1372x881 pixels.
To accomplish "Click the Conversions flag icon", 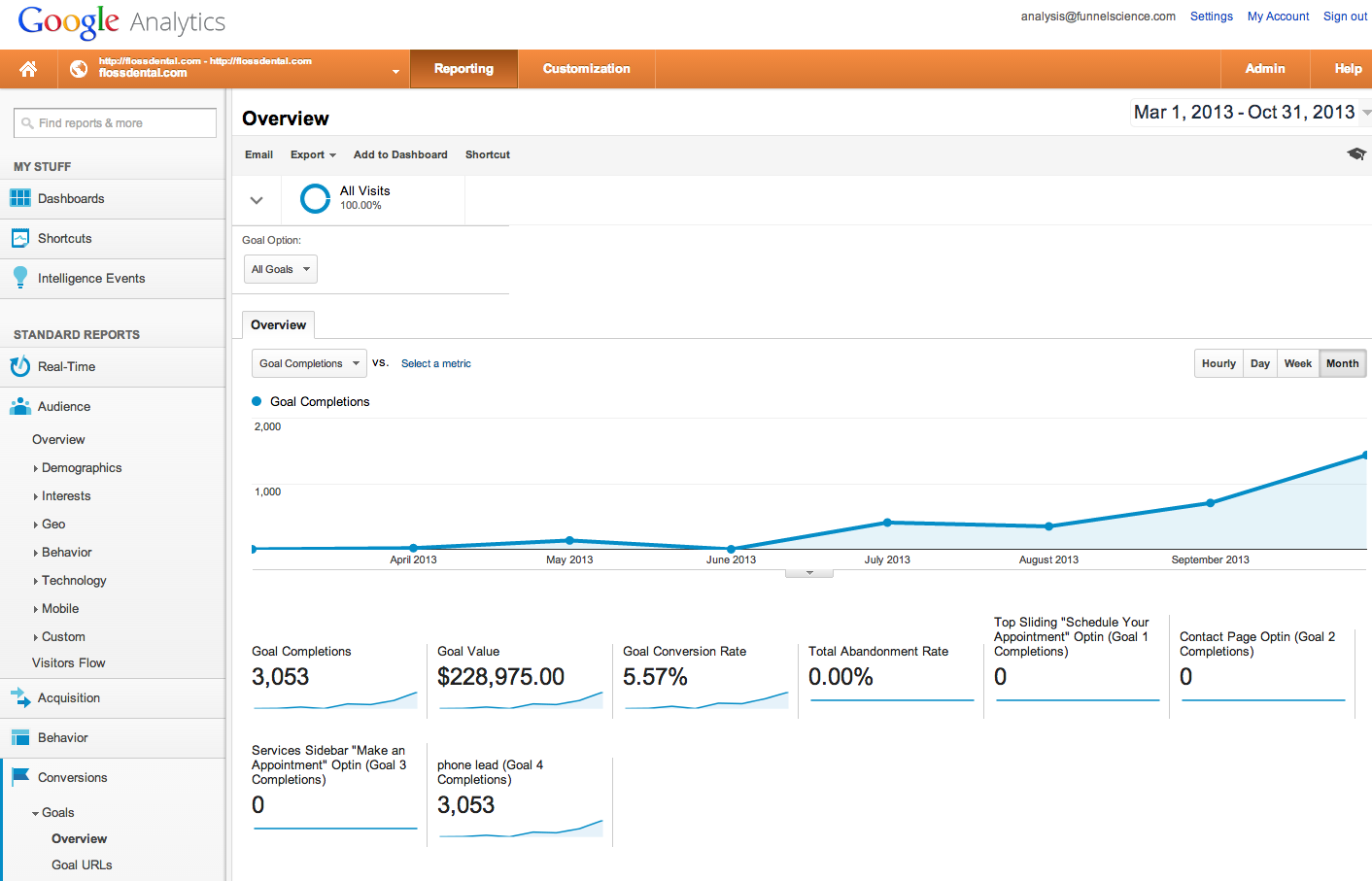I will point(19,777).
